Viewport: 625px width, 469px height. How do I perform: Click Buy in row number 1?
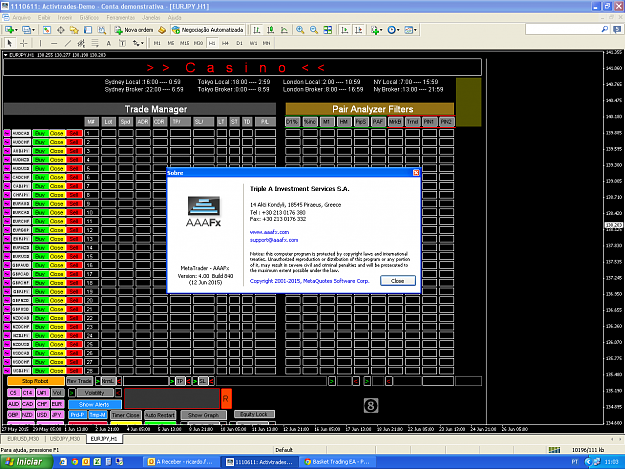point(40,133)
